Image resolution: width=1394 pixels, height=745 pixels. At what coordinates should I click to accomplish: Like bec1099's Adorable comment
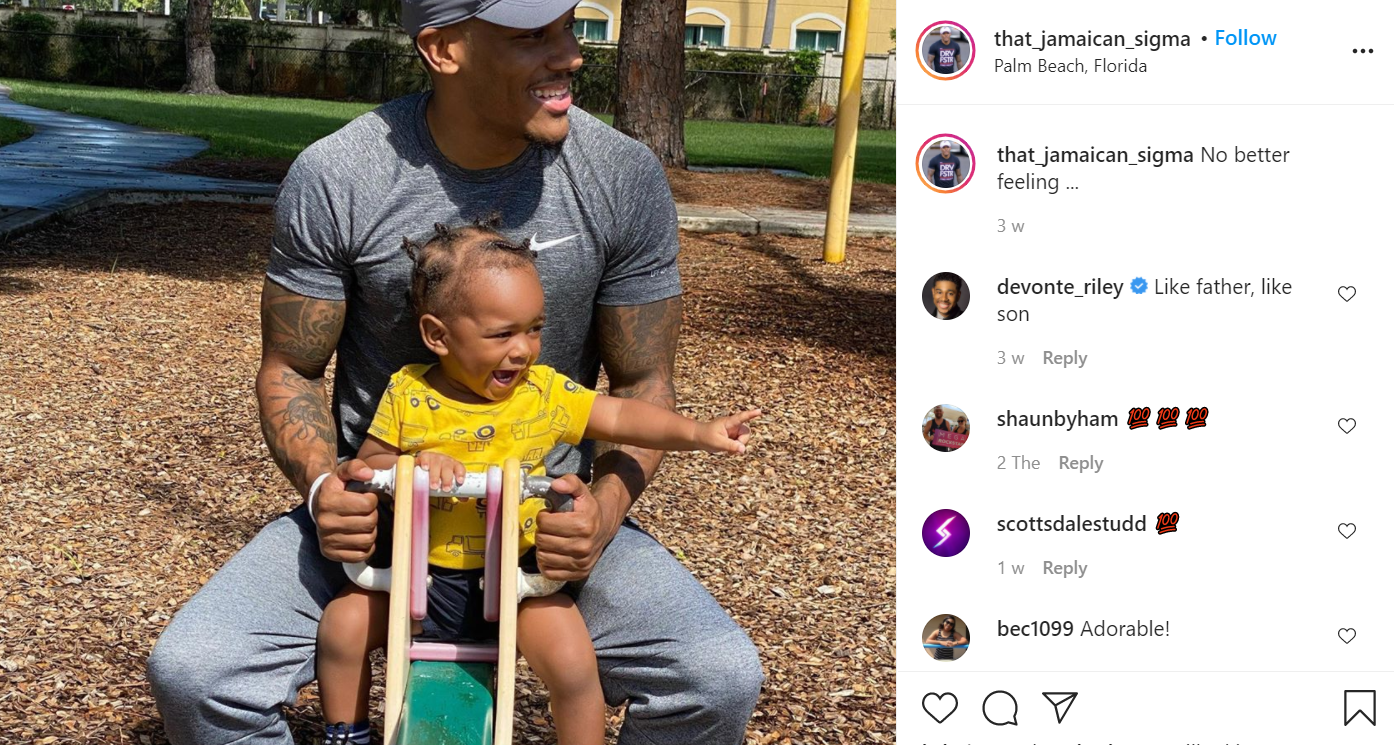click(x=1347, y=636)
